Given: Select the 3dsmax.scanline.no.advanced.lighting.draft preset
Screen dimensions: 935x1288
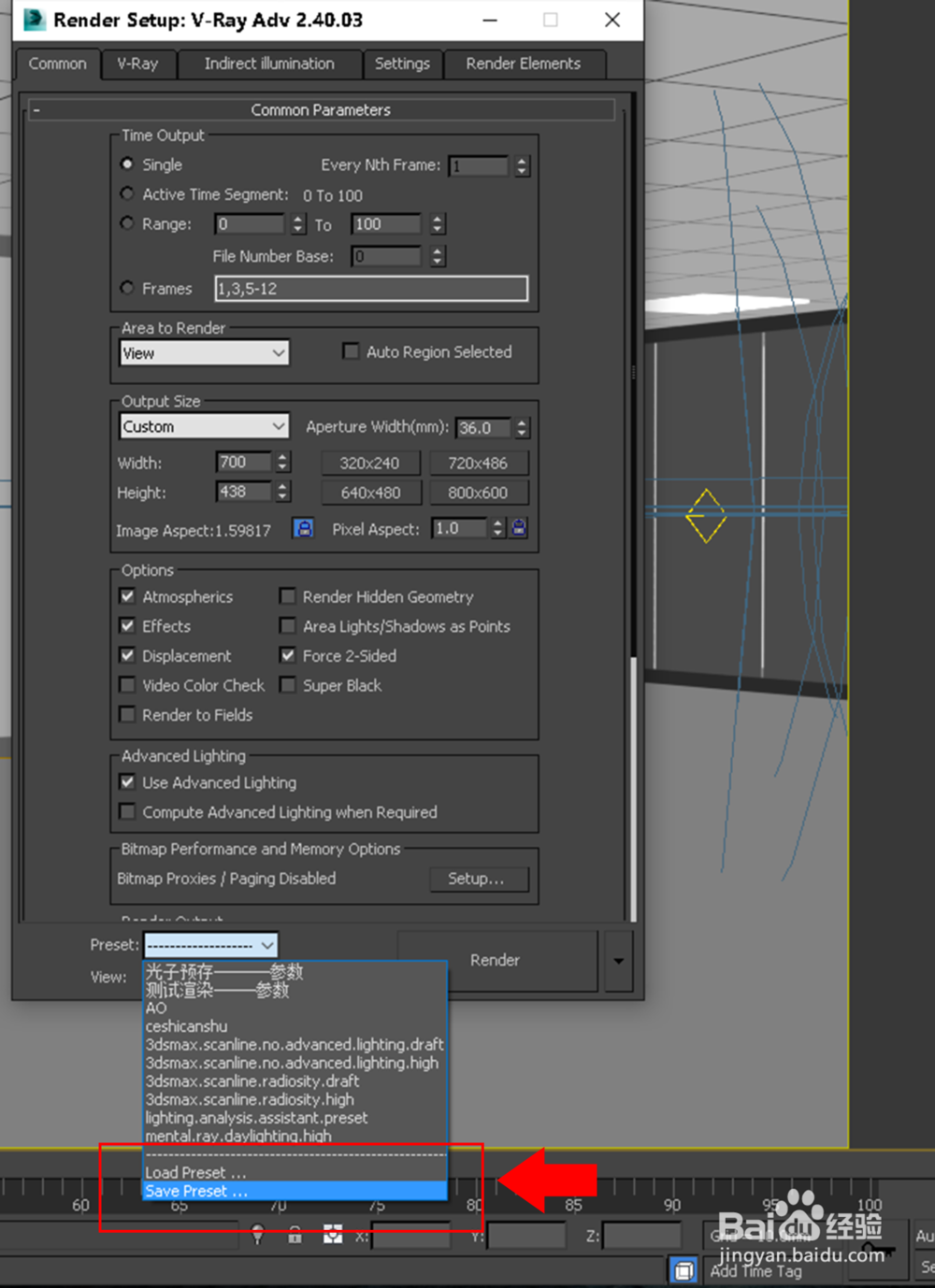Looking at the screenshot, I should click(x=295, y=1045).
